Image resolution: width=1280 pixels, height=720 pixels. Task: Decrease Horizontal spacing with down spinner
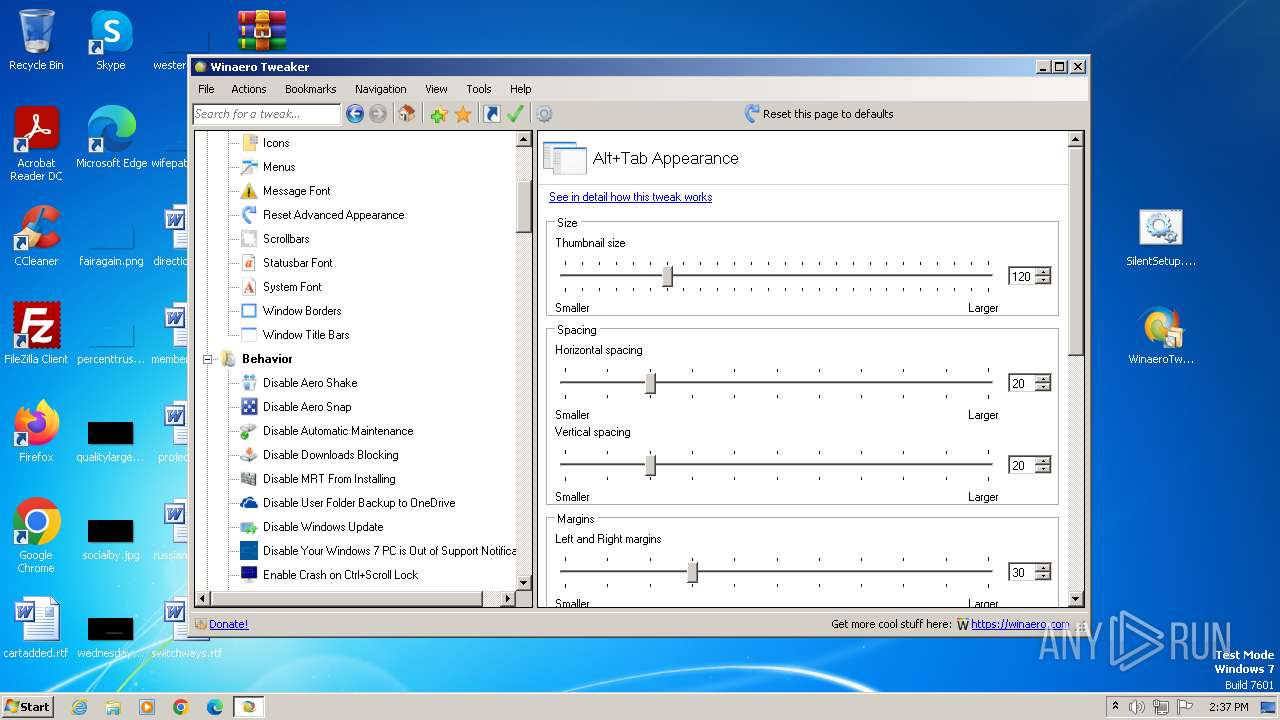[x=1043, y=388]
